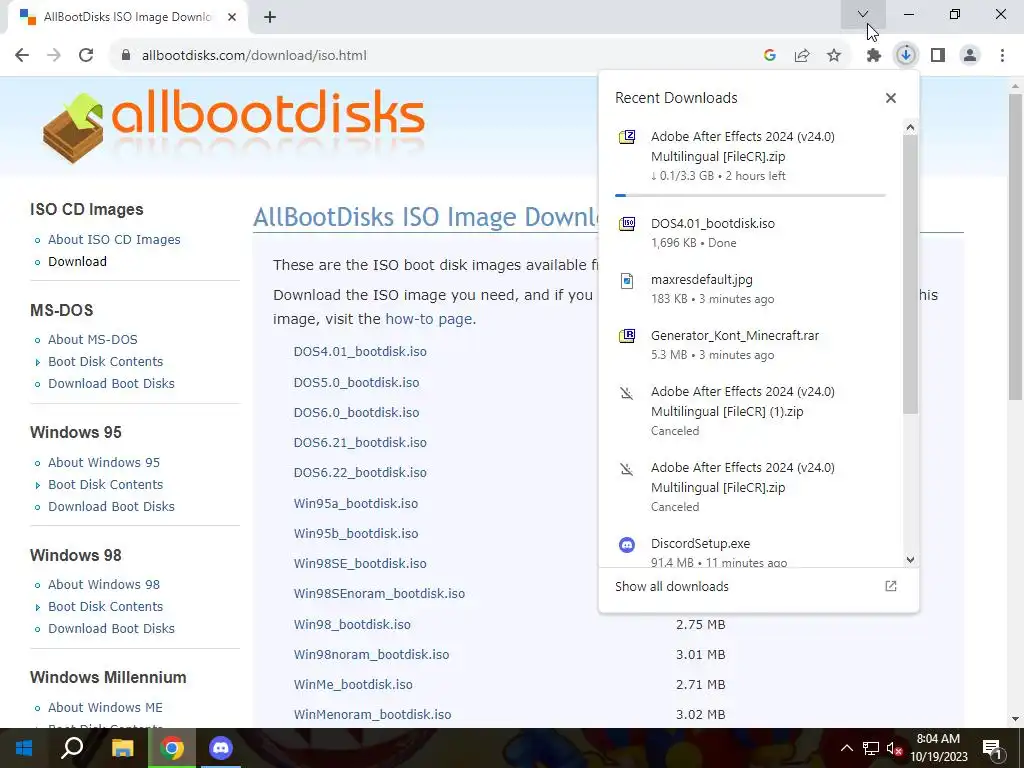This screenshot has height=768, width=1024.
Task: Click the muted volume tray icon
Action: [x=894, y=748]
